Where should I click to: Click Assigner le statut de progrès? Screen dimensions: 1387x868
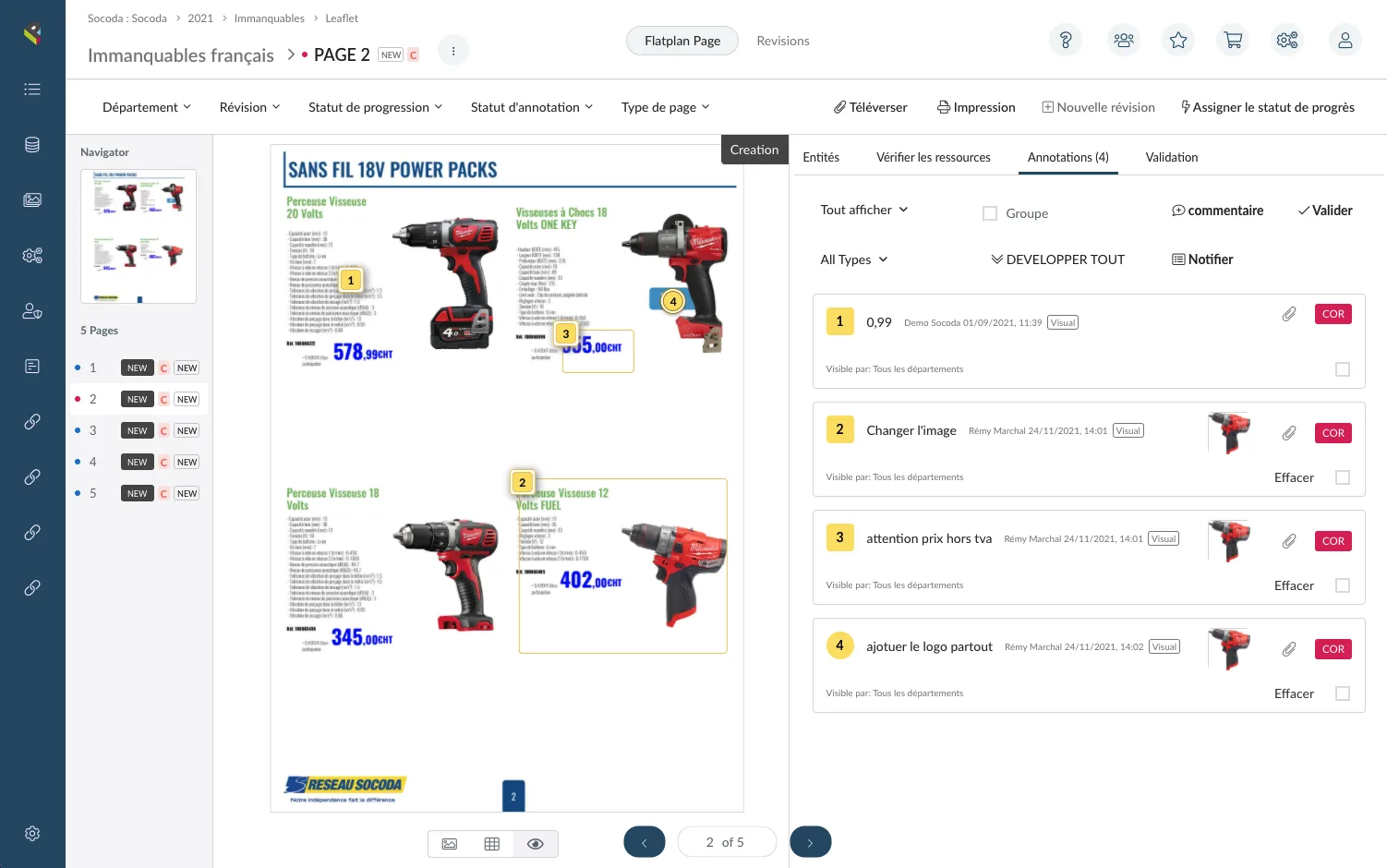(1268, 107)
